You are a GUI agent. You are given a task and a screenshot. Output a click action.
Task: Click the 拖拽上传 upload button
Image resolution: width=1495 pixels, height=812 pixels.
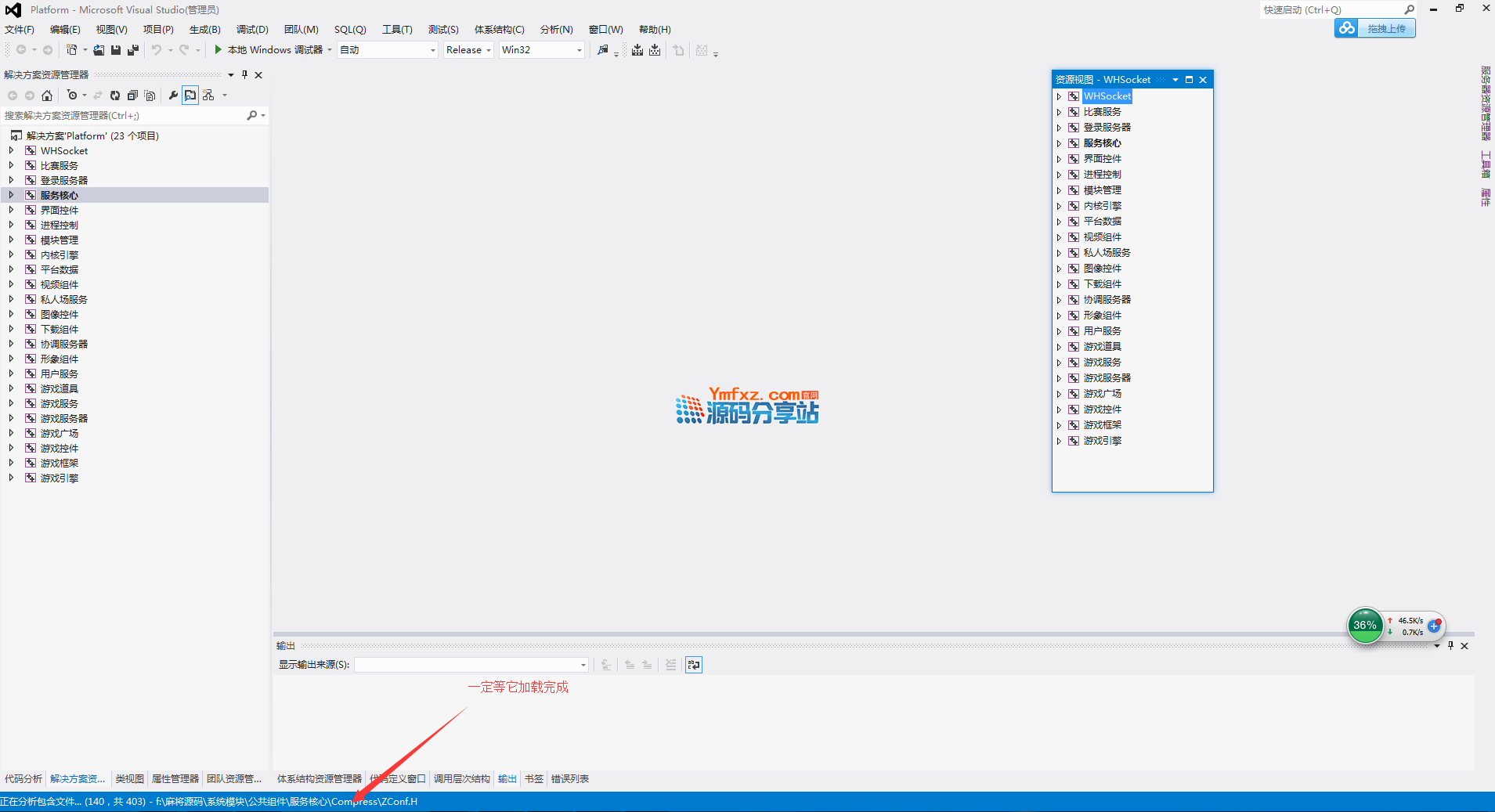point(1375,29)
